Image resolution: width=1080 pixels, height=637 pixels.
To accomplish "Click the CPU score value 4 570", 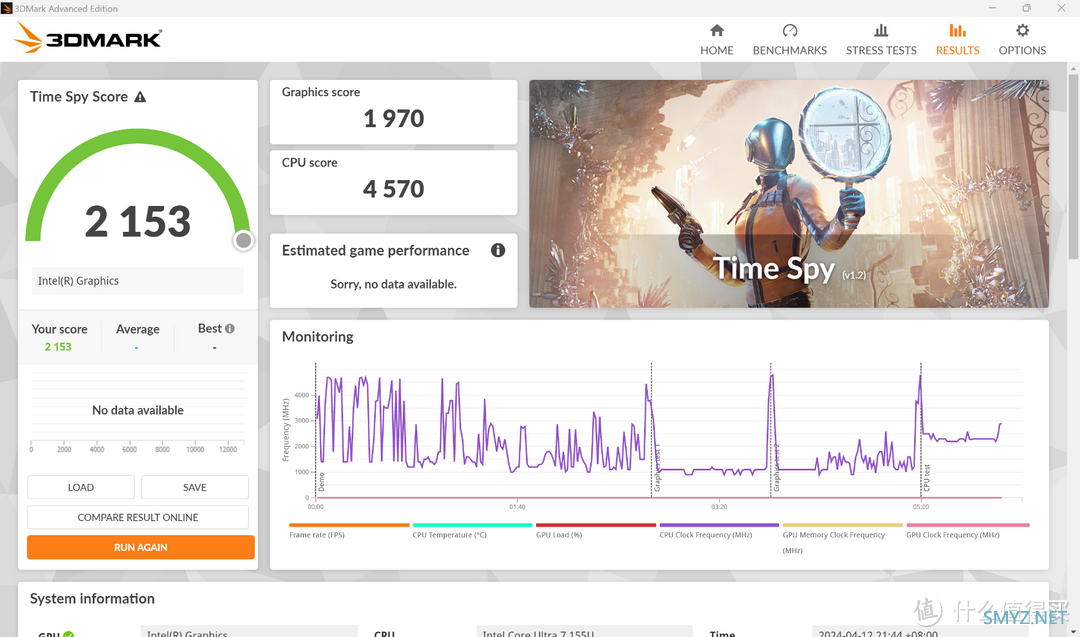I will (393, 189).
